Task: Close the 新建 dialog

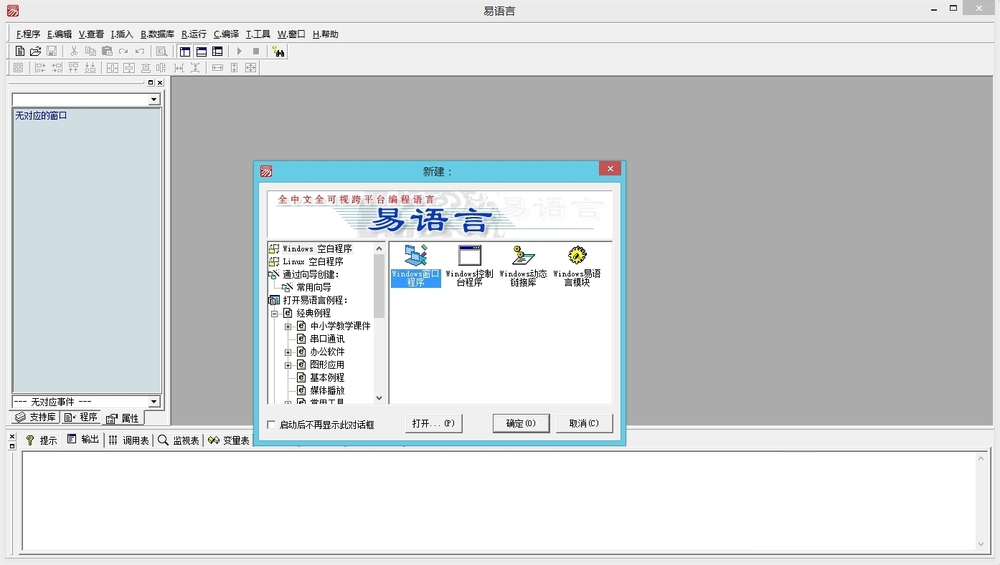Action: [610, 168]
